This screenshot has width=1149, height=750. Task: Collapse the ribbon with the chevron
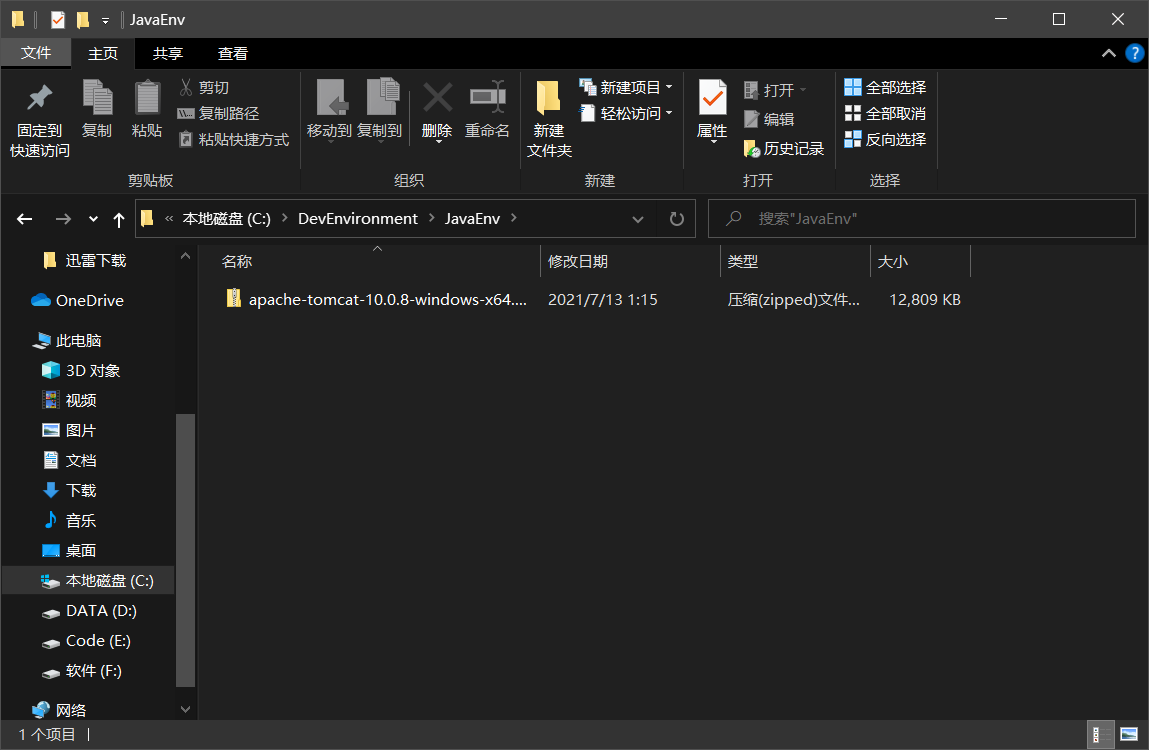(1109, 54)
